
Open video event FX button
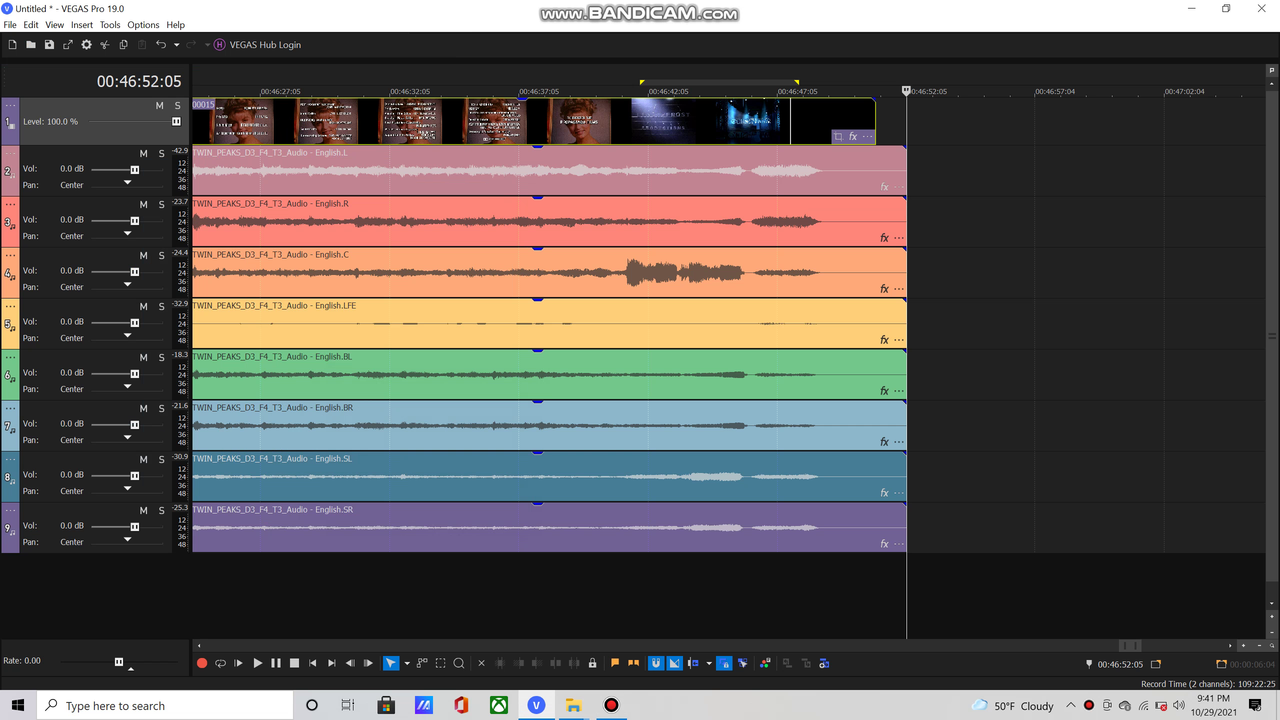pyautogui.click(x=853, y=137)
